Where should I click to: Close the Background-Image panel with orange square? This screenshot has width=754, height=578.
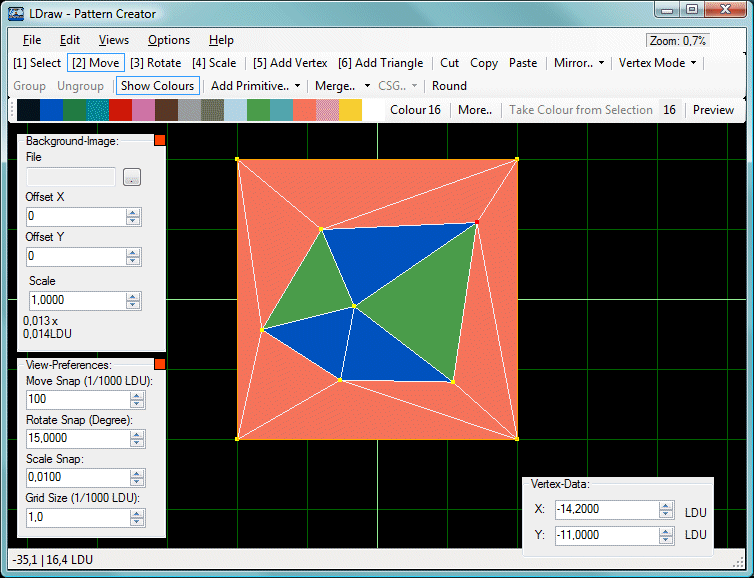[x=160, y=140]
